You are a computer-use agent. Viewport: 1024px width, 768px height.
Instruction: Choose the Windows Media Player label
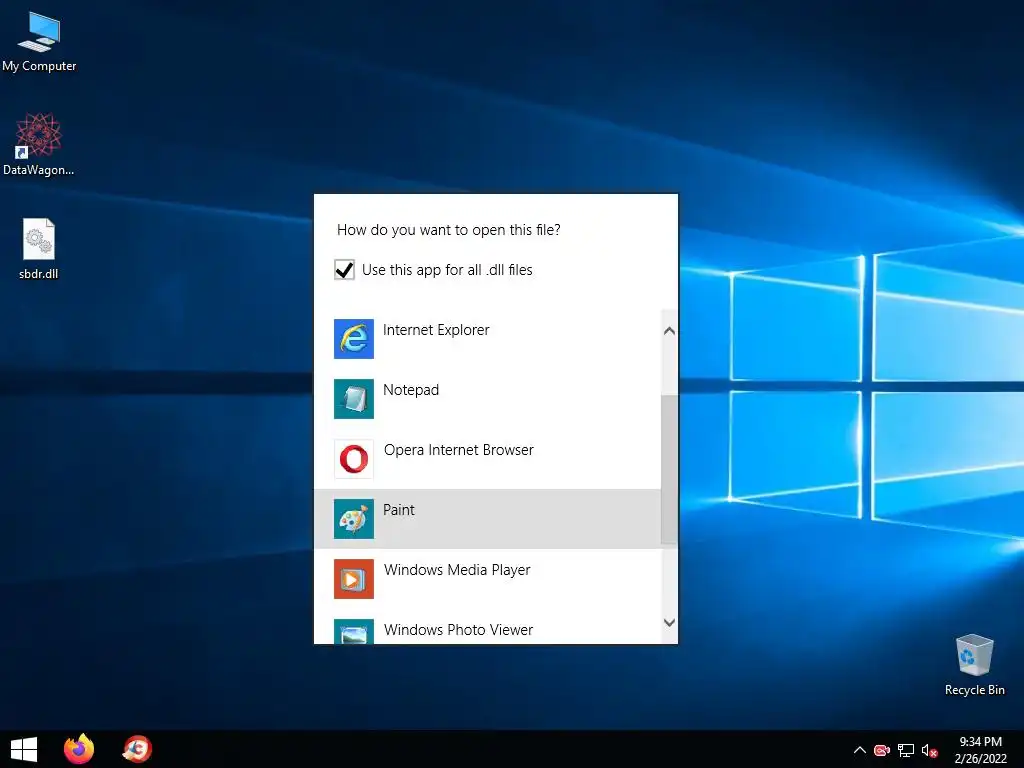click(457, 570)
